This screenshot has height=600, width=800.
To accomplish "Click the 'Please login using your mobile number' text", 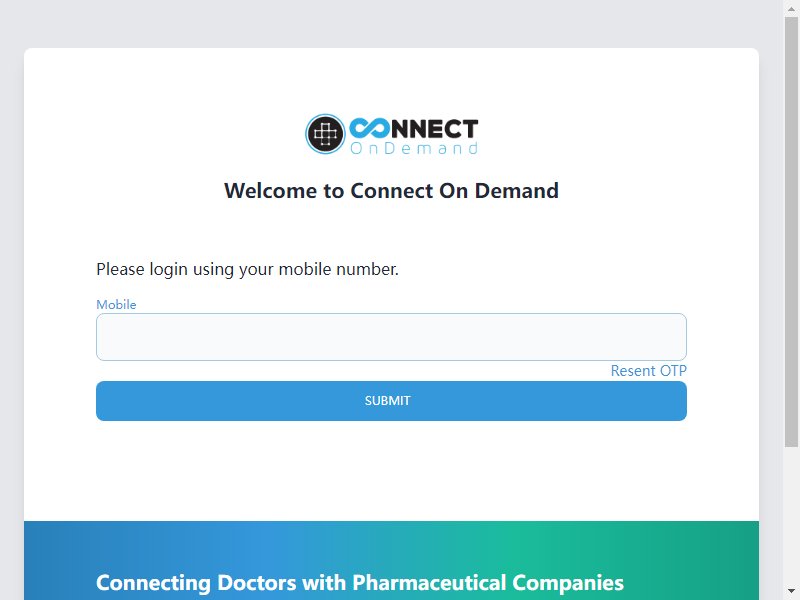I will 247,269.
